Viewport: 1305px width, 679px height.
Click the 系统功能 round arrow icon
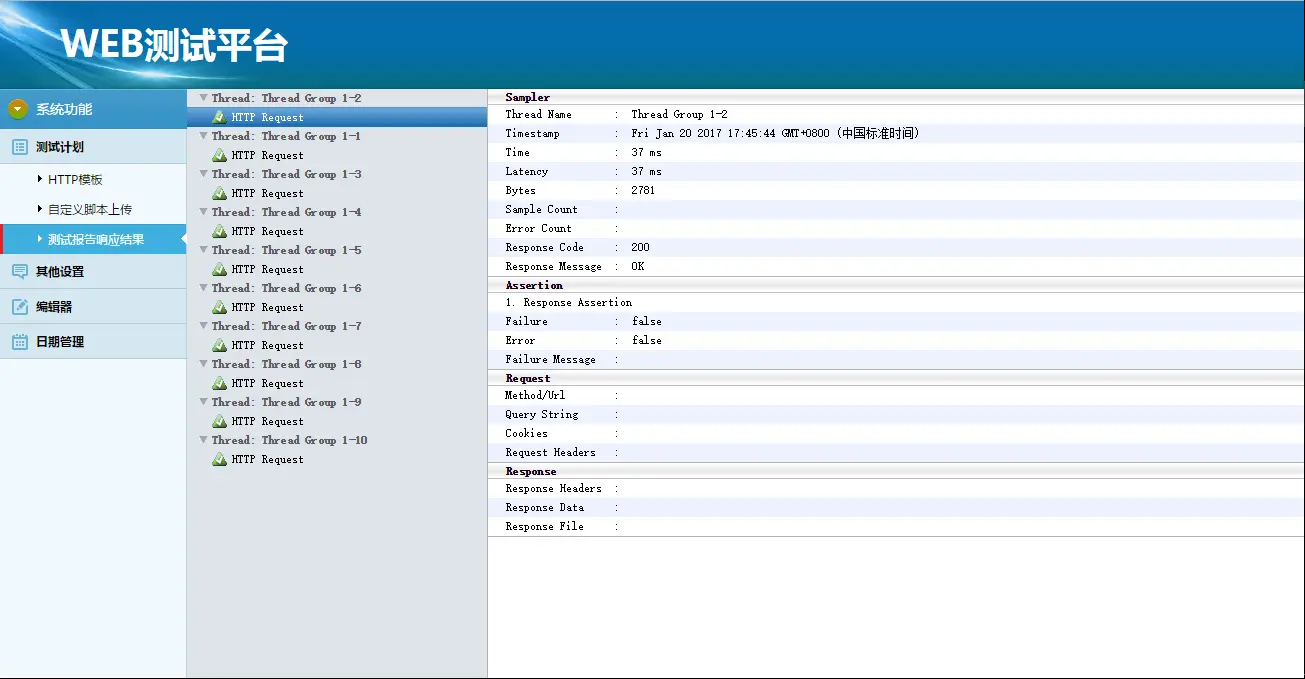(18, 109)
